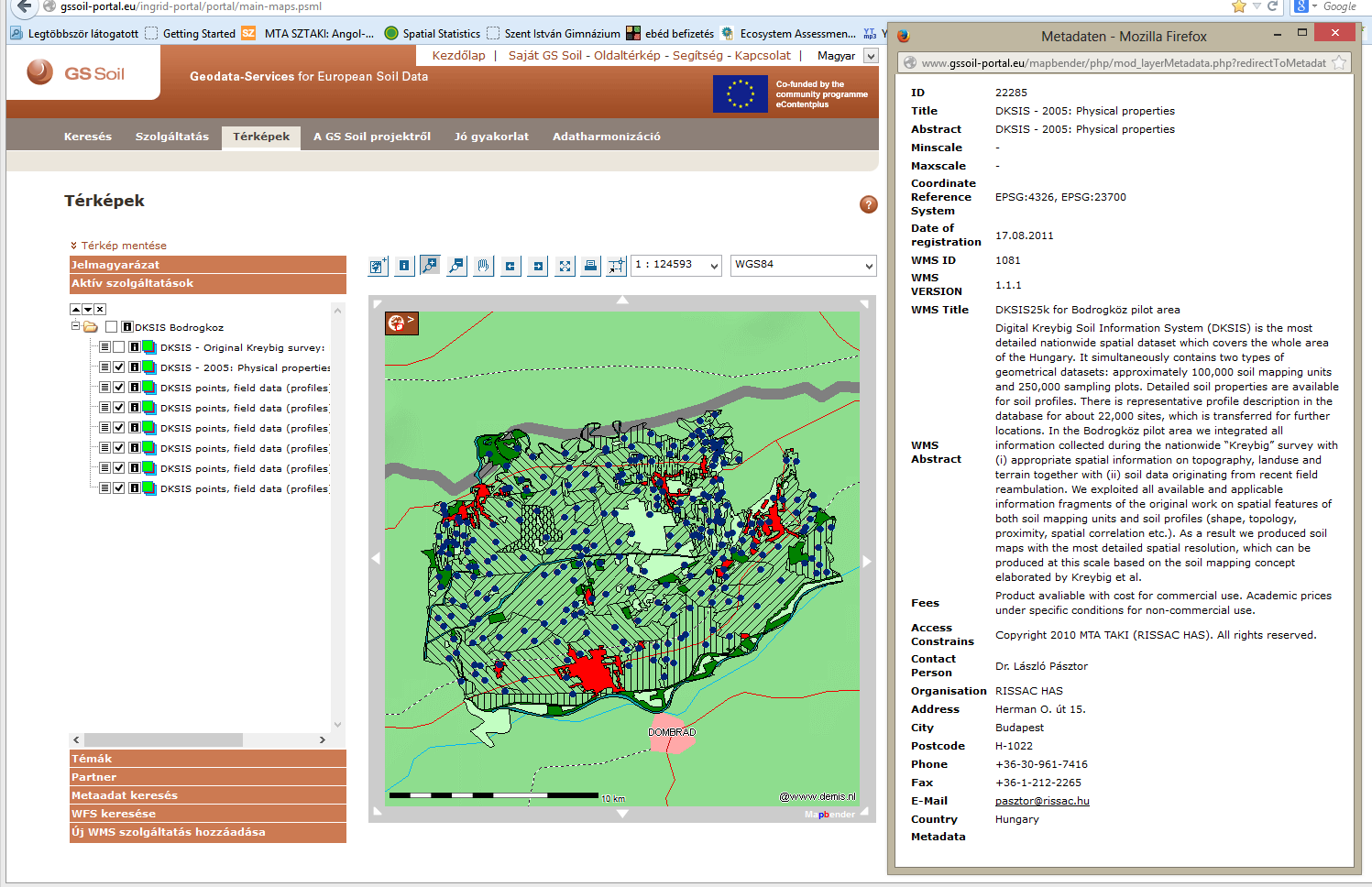The height and width of the screenshot is (887, 1372).
Task: Reload page in main browser window
Action: point(1272,6)
